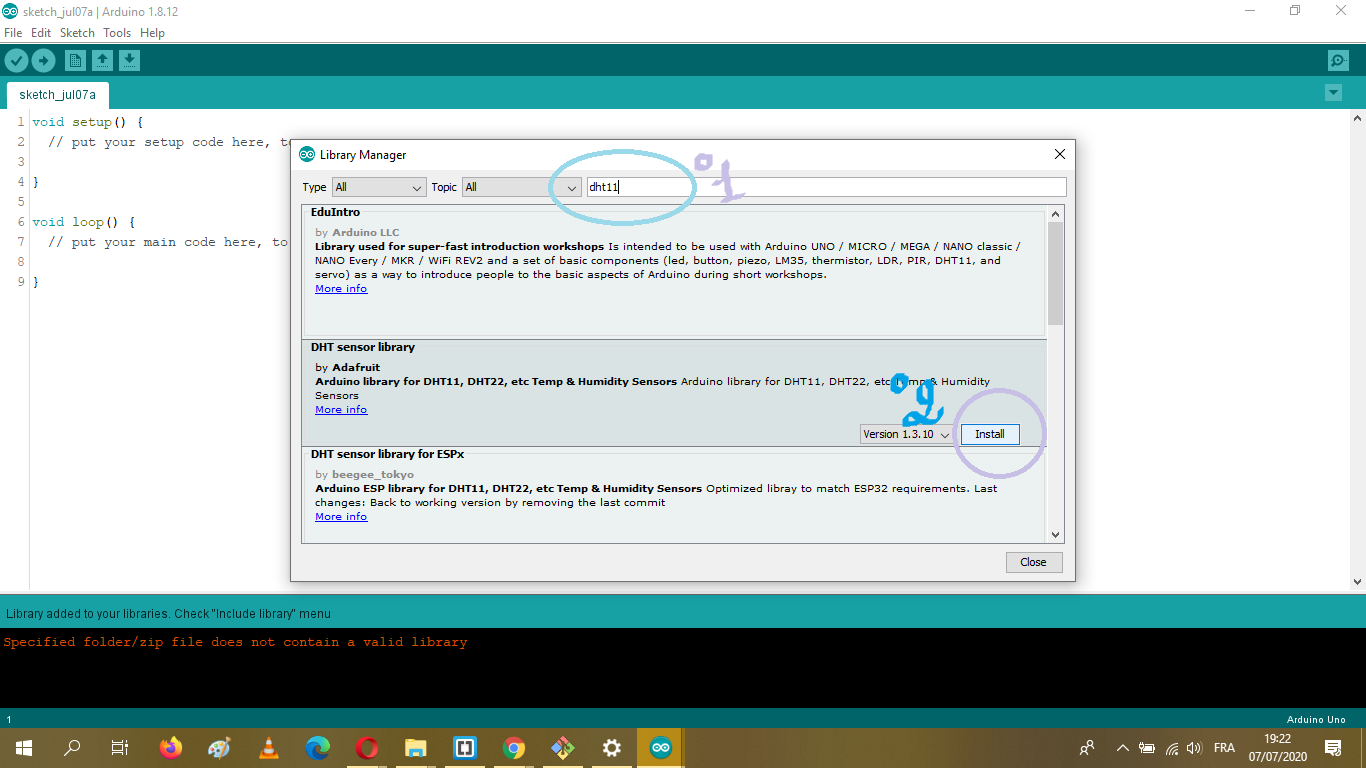Open VLC media player from the taskbar
Image resolution: width=1366 pixels, height=768 pixels.
[269, 748]
